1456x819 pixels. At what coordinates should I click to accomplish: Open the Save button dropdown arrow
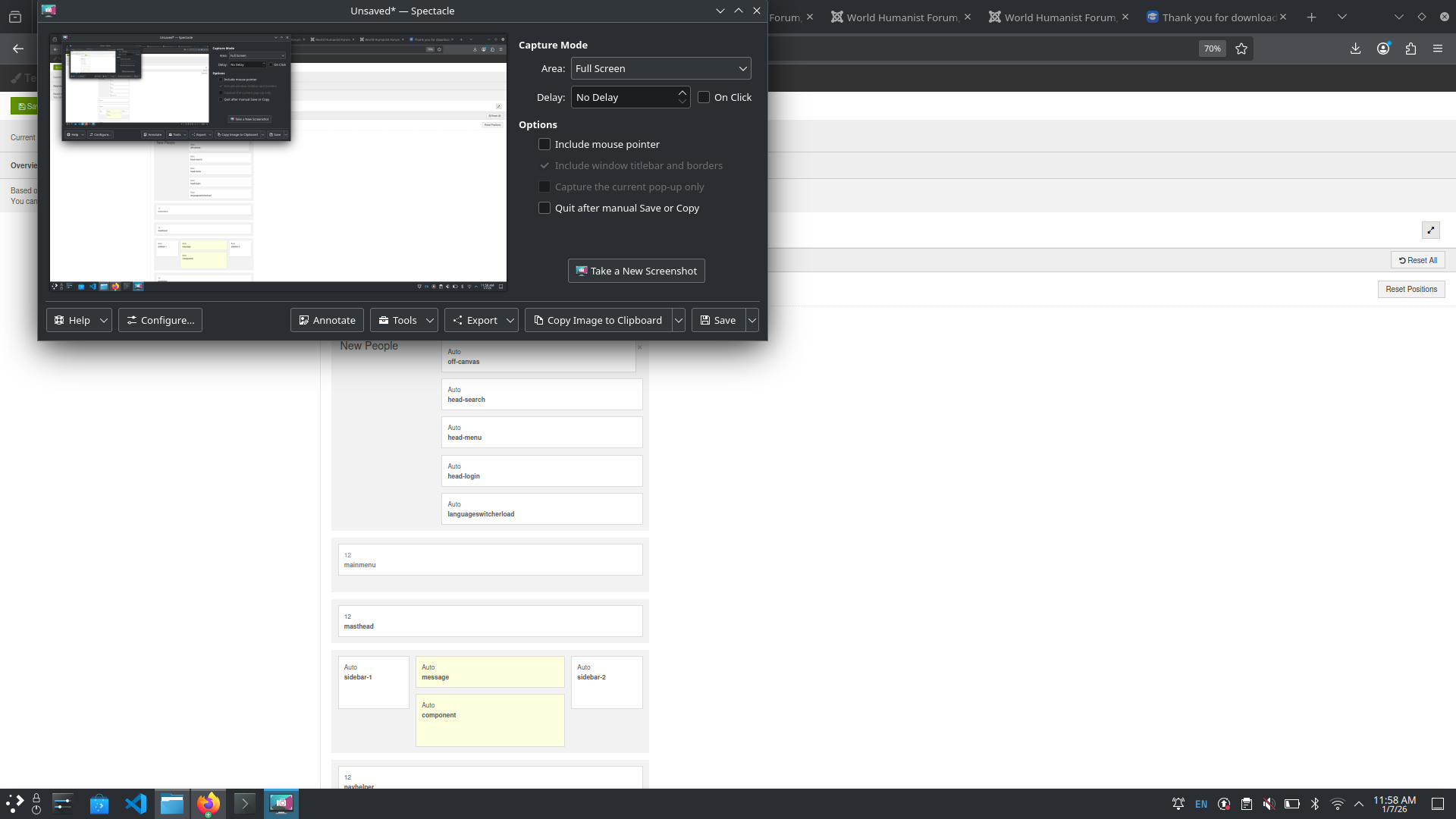pyautogui.click(x=752, y=320)
